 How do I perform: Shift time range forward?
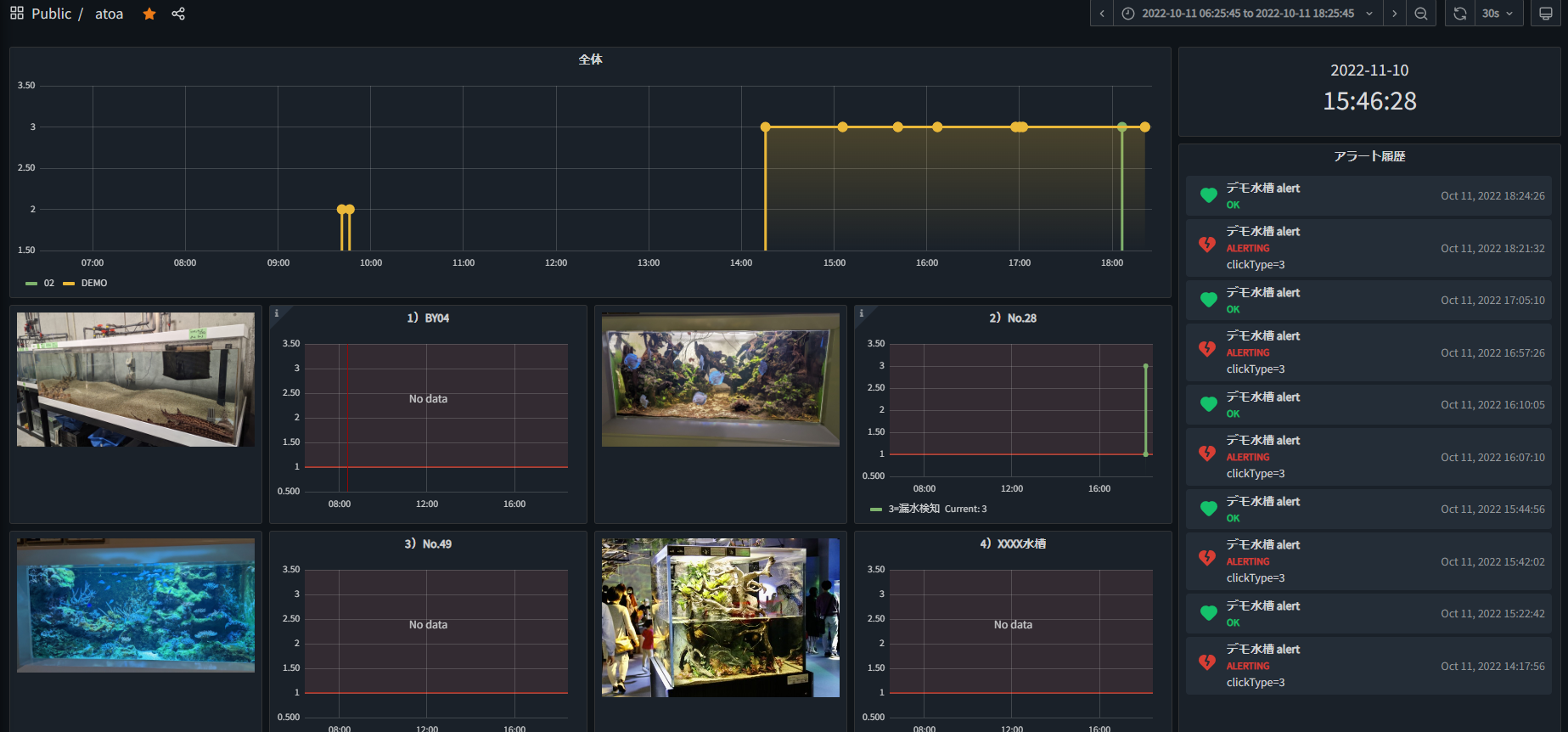pyautogui.click(x=1394, y=14)
